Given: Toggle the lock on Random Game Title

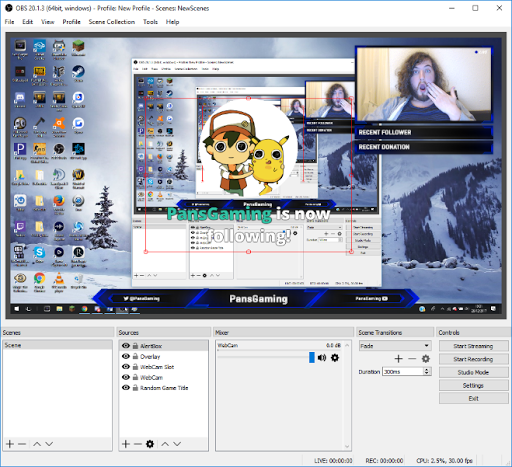Looking at the screenshot, I should 135,388.
